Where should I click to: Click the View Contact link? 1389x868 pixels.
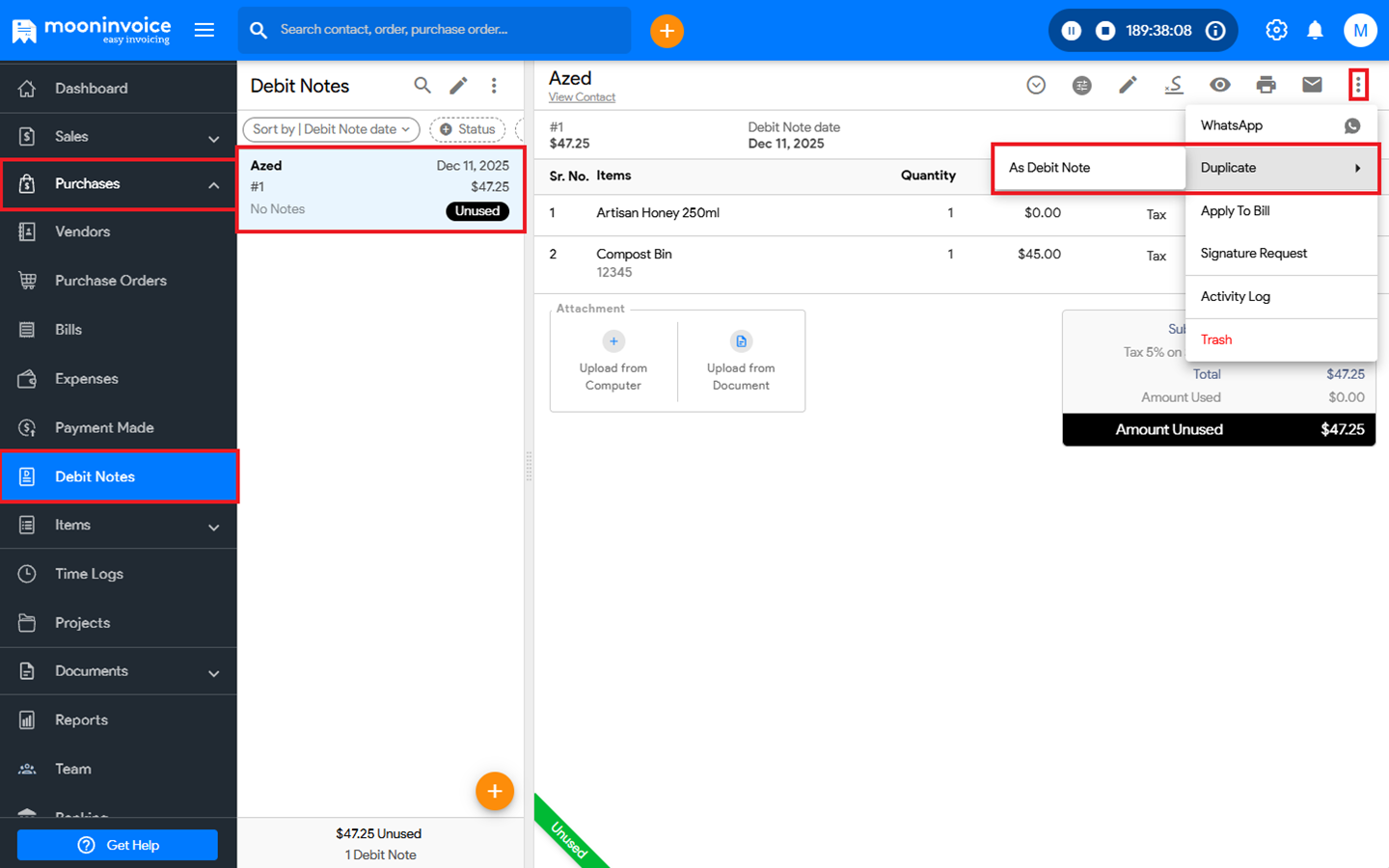582,97
